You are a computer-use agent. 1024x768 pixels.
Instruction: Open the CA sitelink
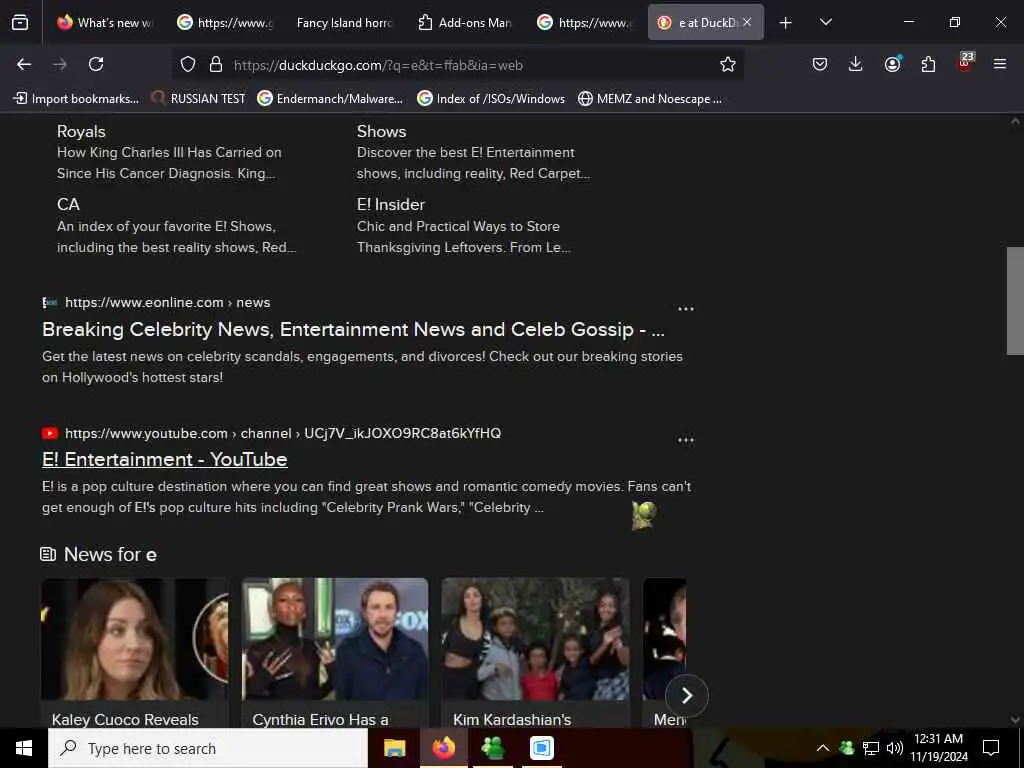coord(68,204)
